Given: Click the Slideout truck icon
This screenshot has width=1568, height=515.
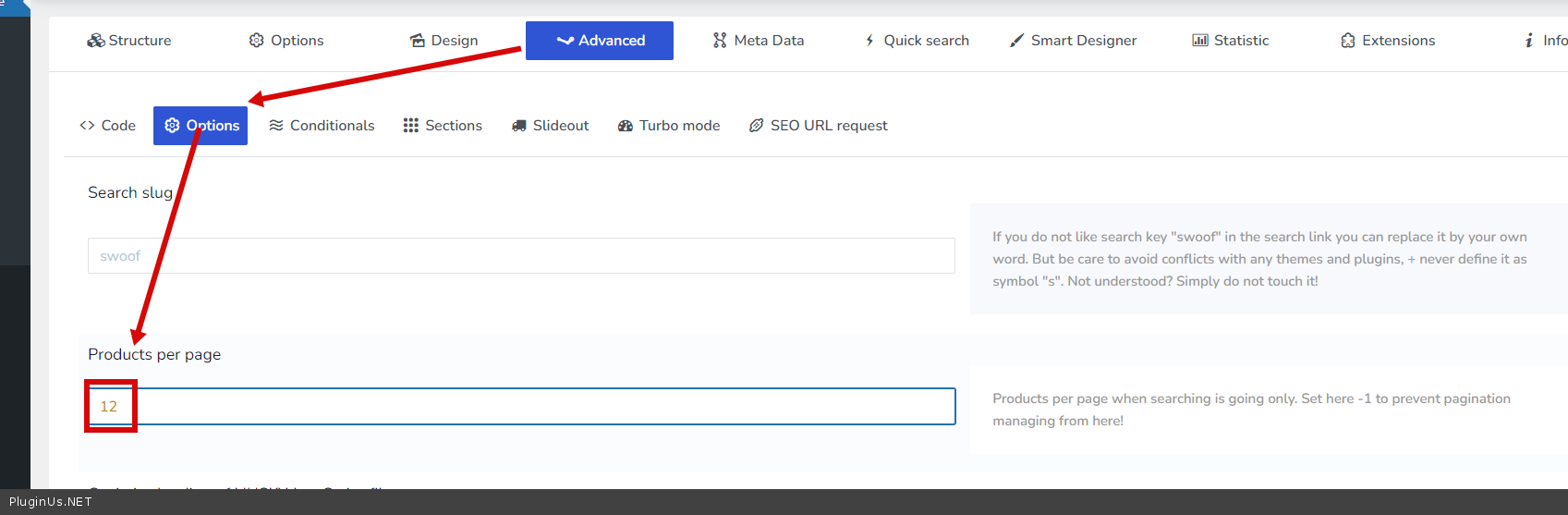Looking at the screenshot, I should coord(519,126).
